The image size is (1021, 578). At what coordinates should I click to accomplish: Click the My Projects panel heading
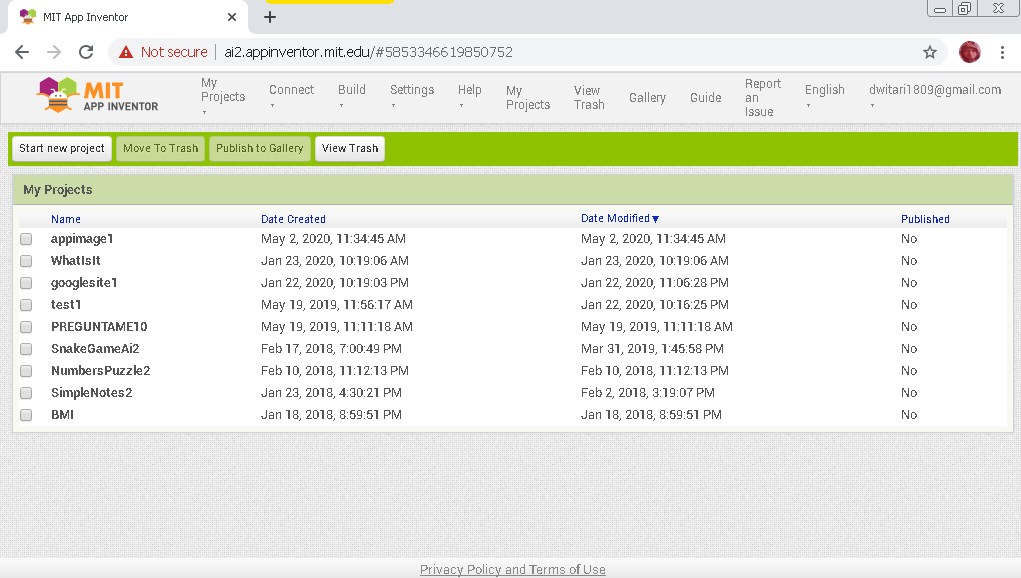[57, 190]
